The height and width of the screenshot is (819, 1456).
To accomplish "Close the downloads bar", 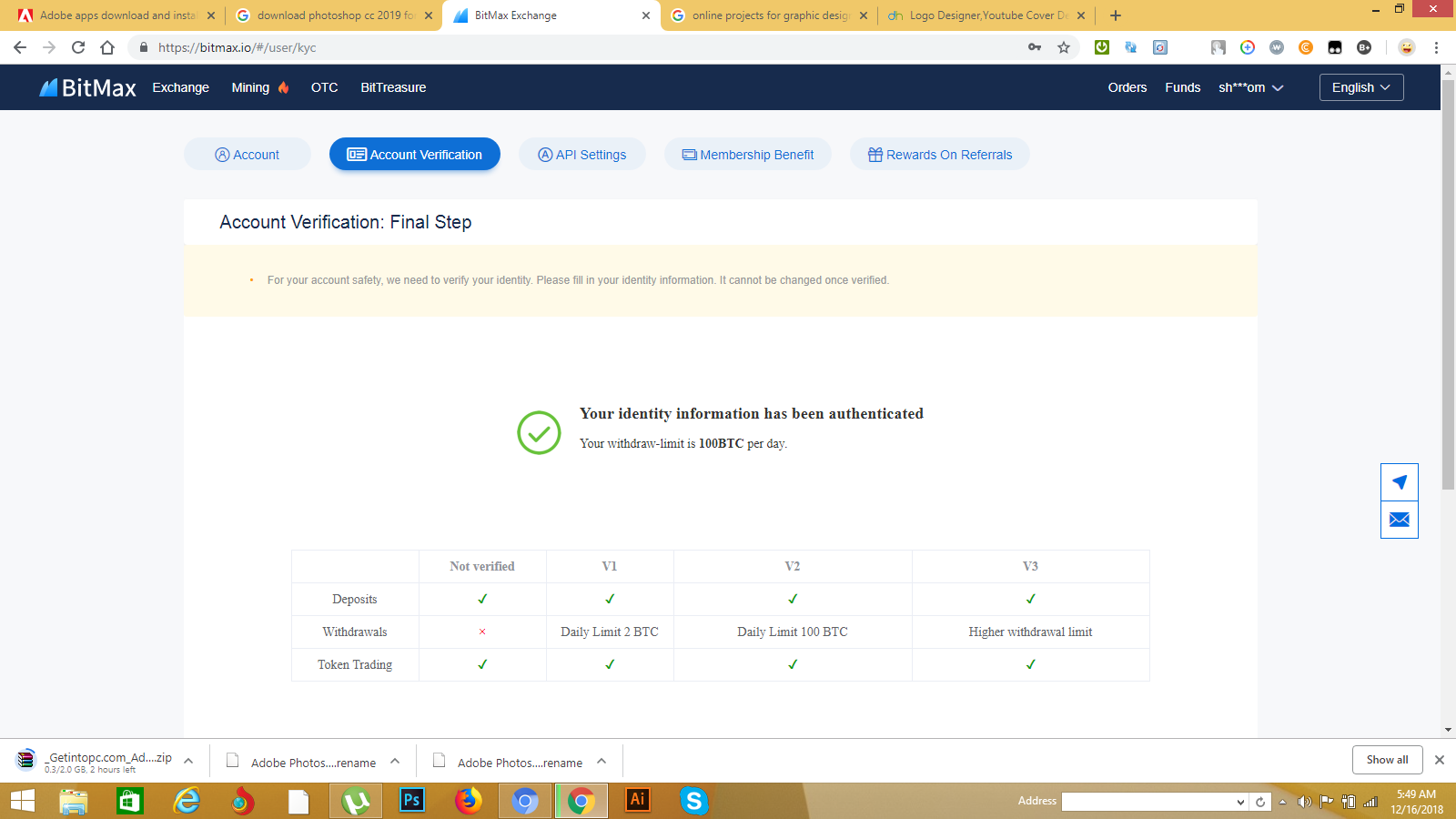I will (1440, 760).
